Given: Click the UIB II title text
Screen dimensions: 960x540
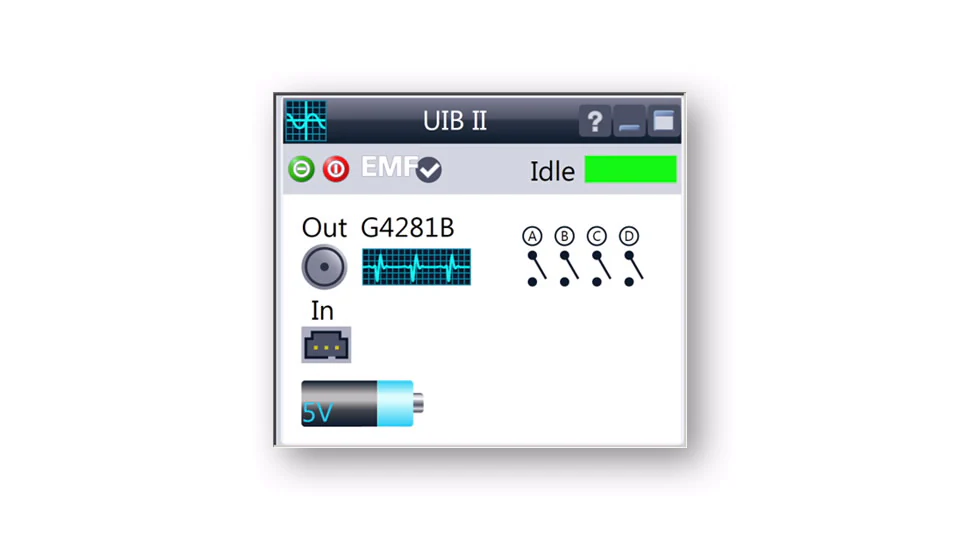Looking at the screenshot, I should pyautogui.click(x=455, y=121).
